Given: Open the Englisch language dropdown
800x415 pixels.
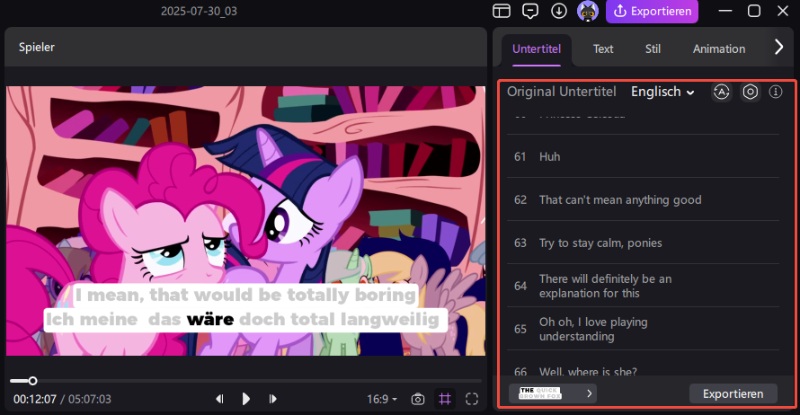Looking at the screenshot, I should tap(662, 92).
